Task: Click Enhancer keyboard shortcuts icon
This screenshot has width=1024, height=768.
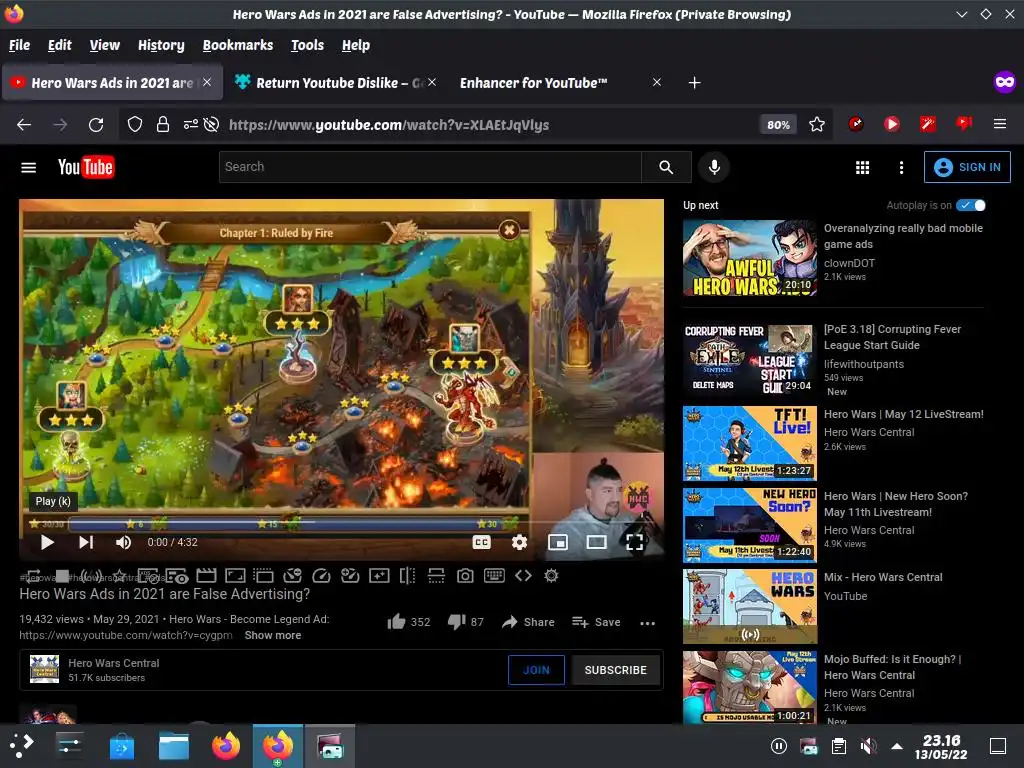Action: pyautogui.click(x=494, y=575)
